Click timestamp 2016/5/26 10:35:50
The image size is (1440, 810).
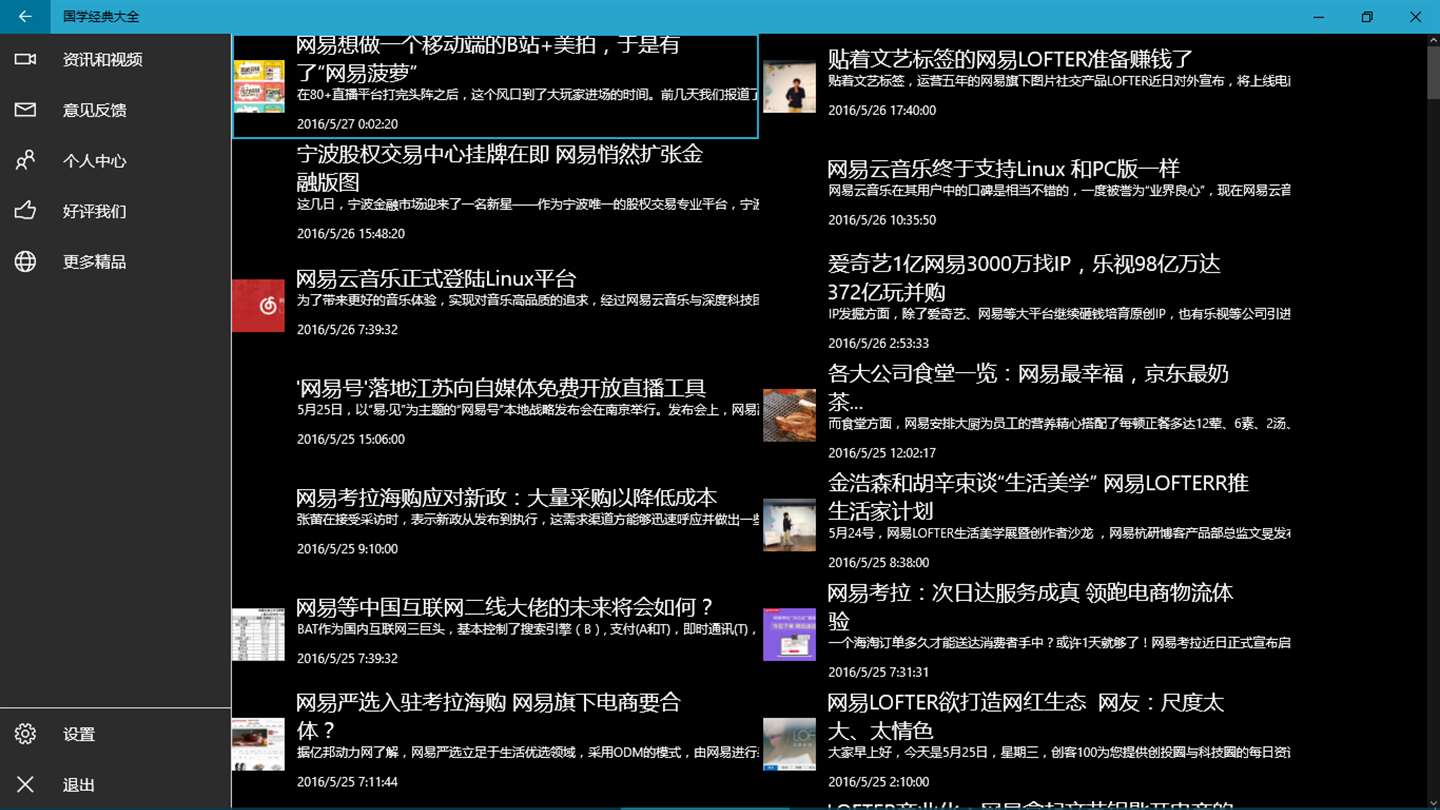(x=882, y=220)
